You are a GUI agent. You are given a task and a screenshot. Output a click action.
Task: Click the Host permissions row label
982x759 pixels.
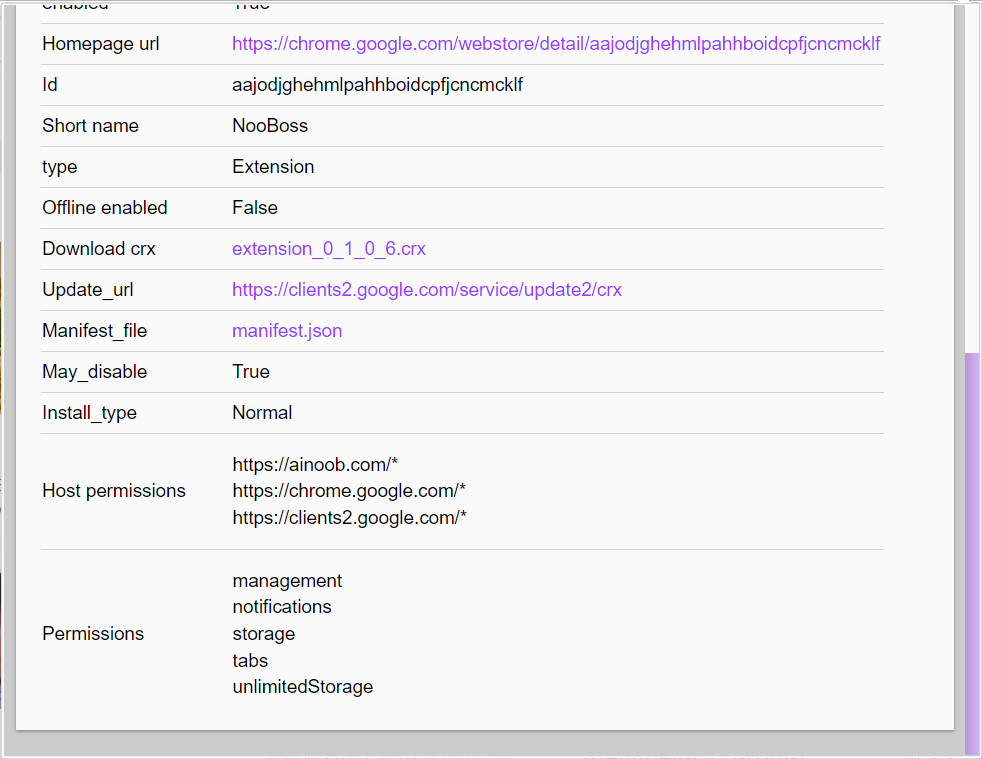tap(114, 491)
